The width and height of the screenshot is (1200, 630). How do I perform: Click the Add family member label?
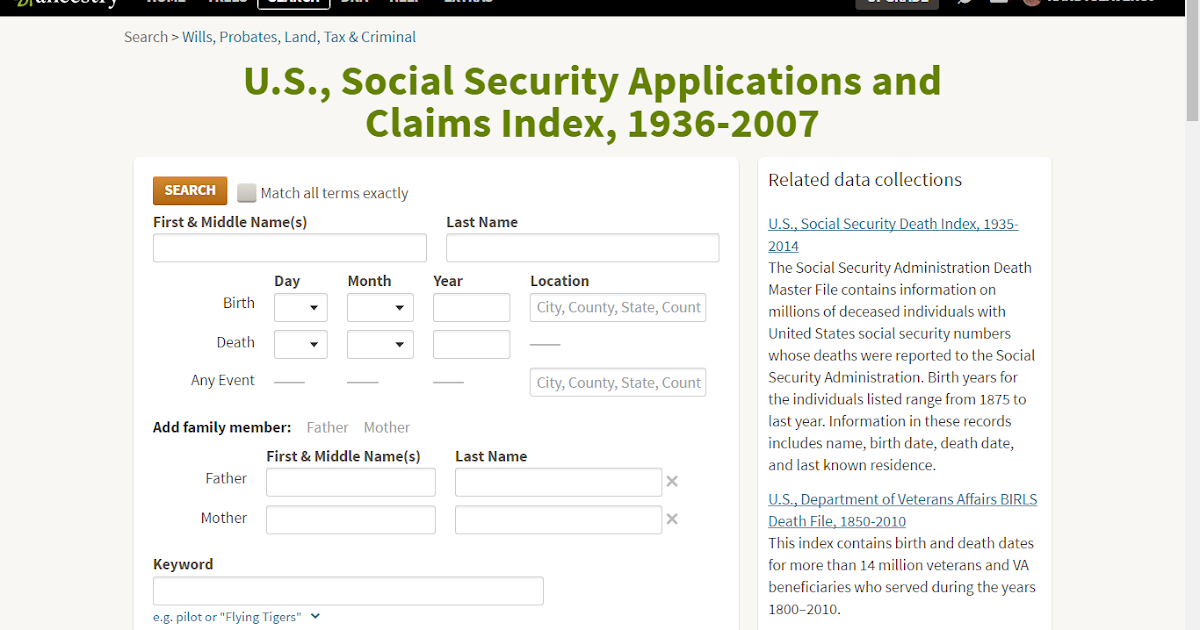222,427
